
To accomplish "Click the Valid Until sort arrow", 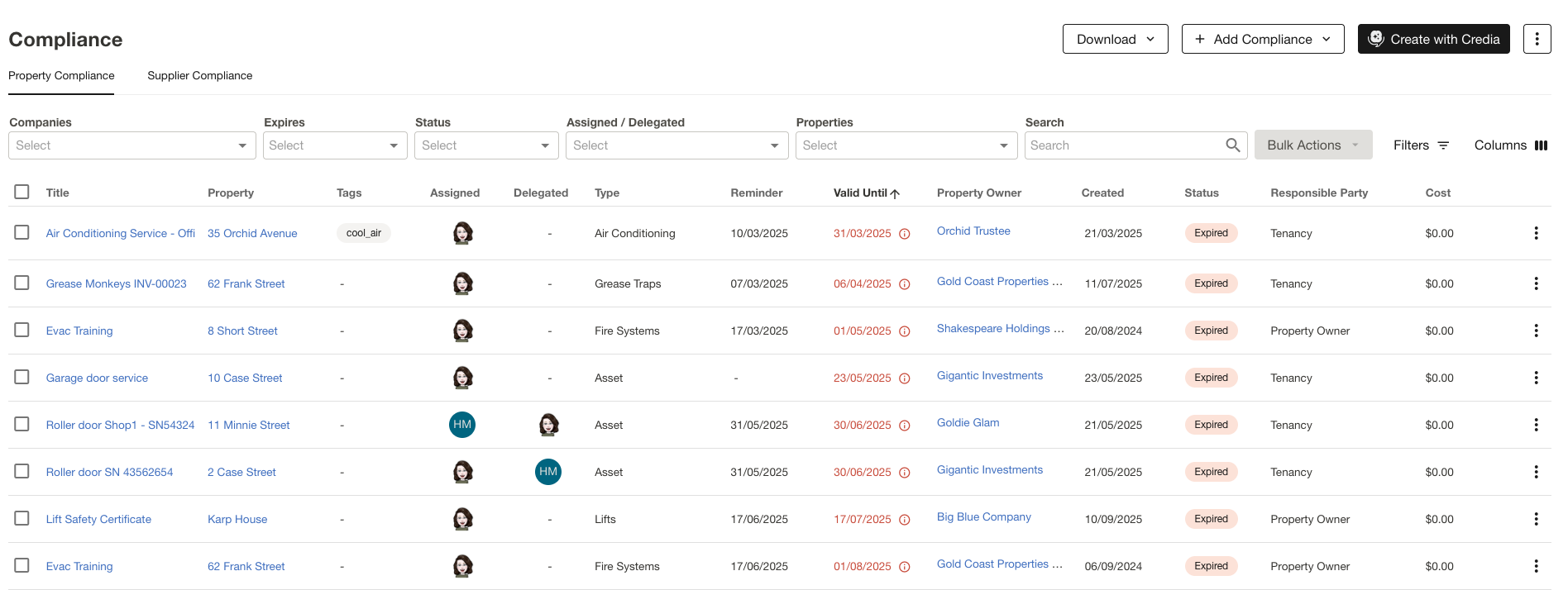I will tap(895, 193).
